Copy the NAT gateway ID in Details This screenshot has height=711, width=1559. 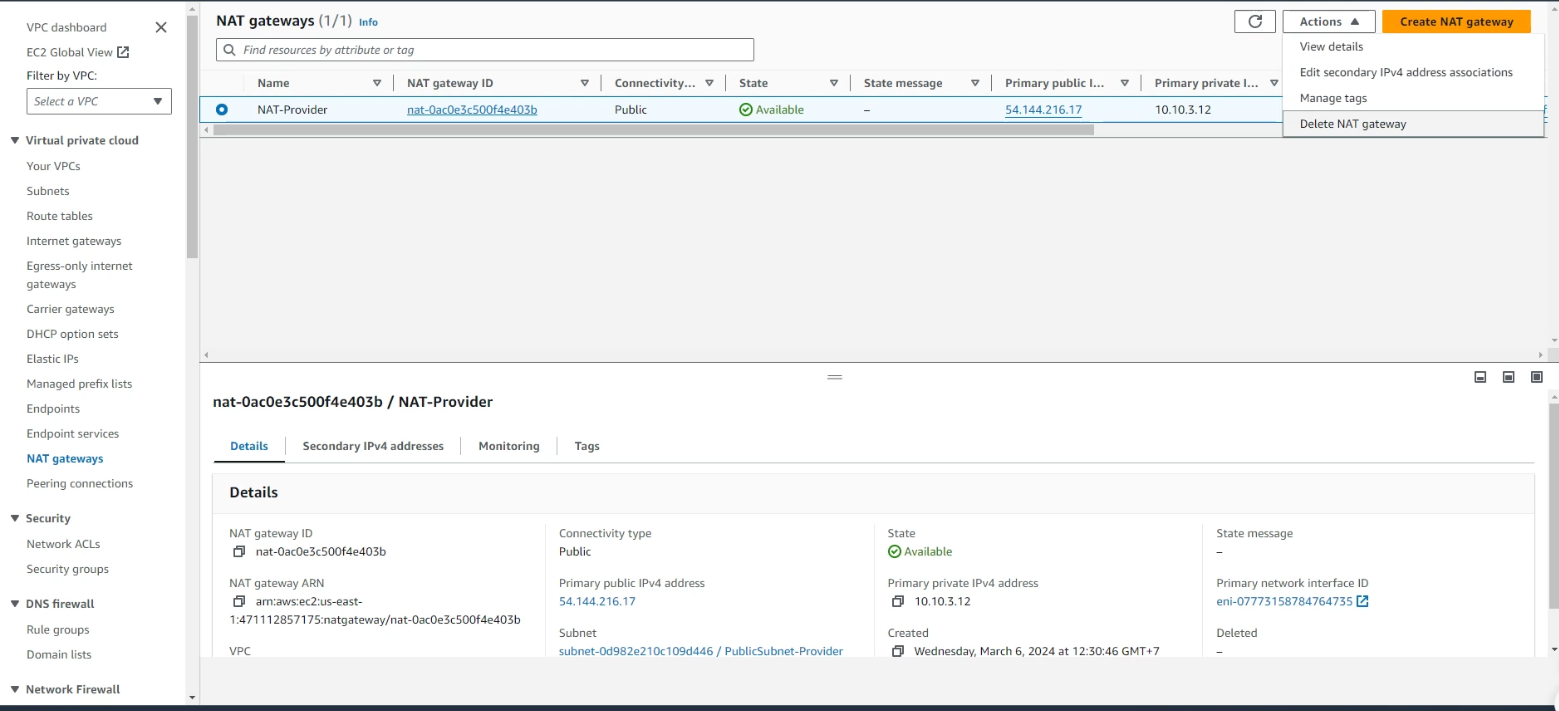tap(239, 551)
